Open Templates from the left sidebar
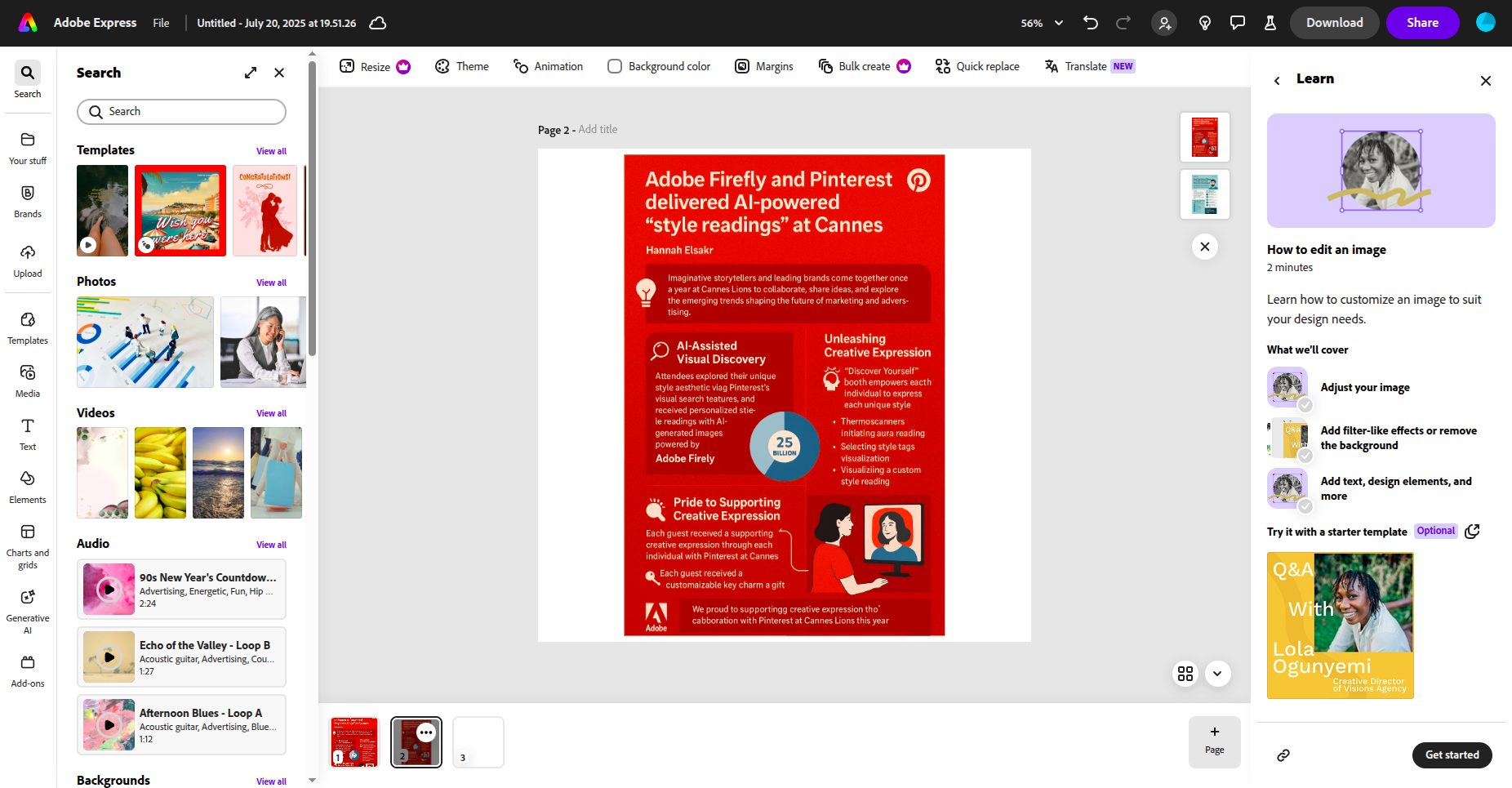The height and width of the screenshot is (788, 1512). point(28,327)
